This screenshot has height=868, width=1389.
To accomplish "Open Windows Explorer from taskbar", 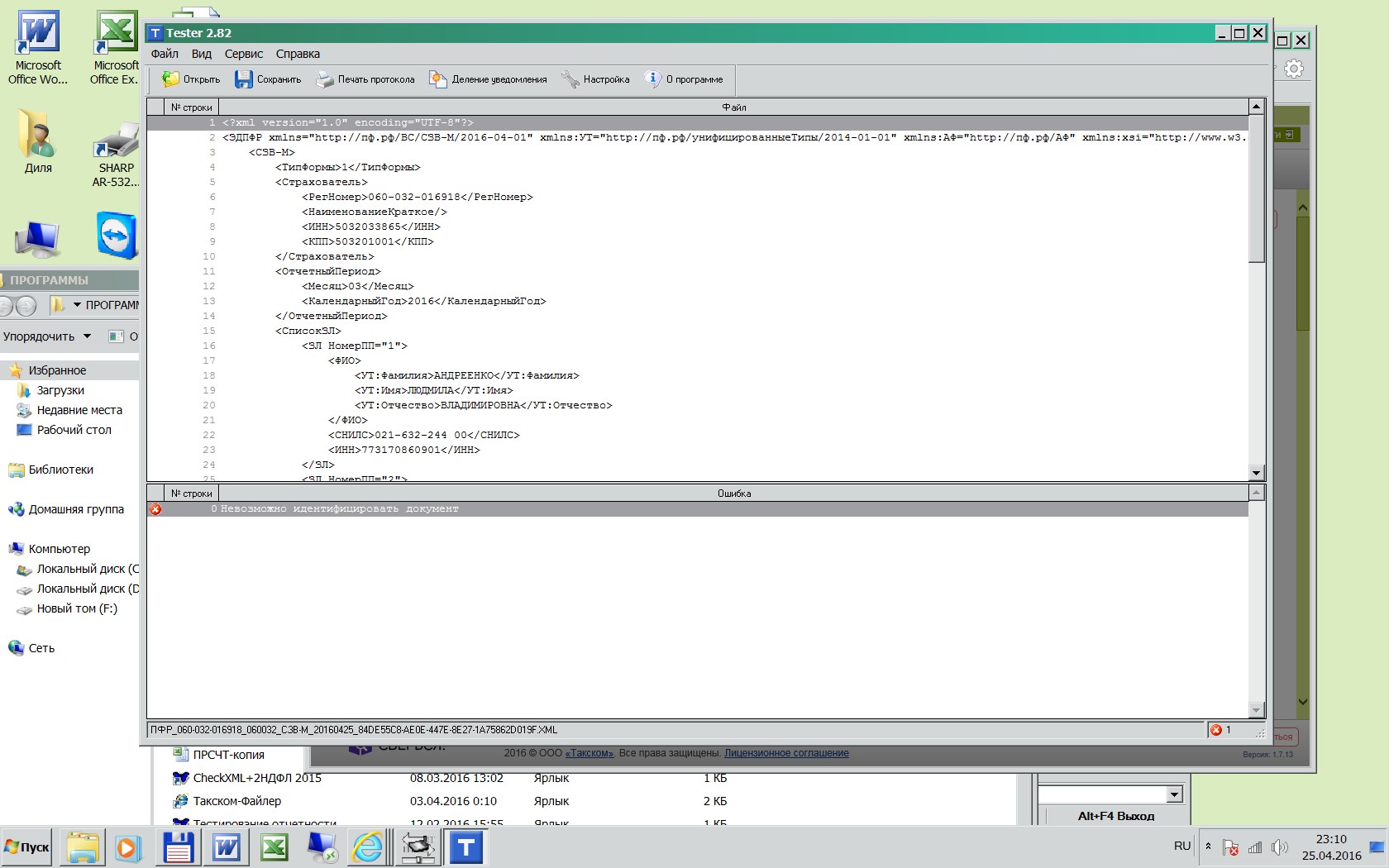I will [83, 847].
